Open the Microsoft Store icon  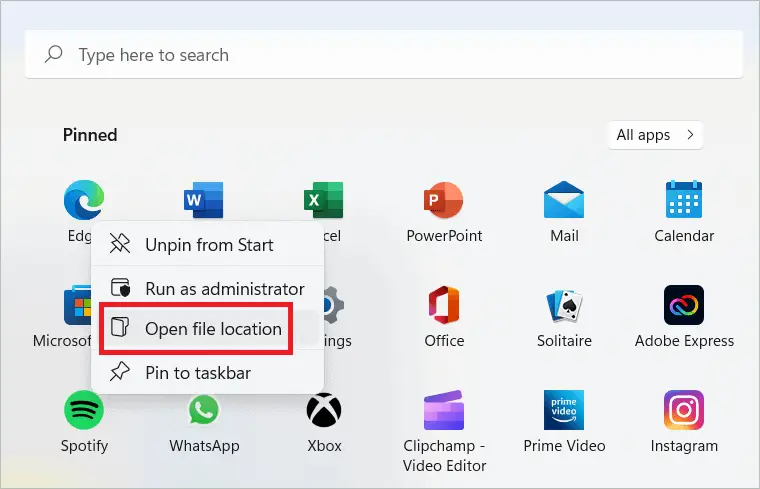click(78, 305)
